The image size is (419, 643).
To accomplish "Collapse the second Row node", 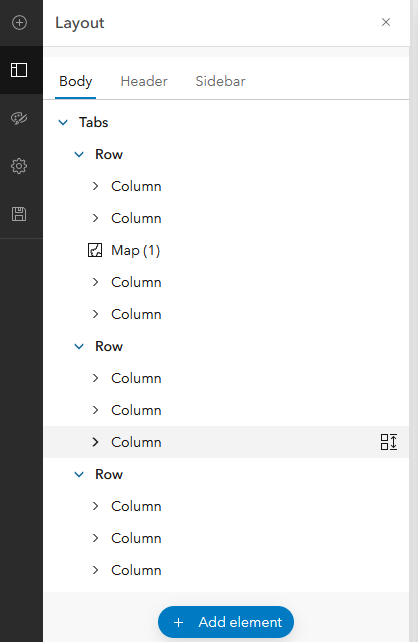I will tap(79, 346).
